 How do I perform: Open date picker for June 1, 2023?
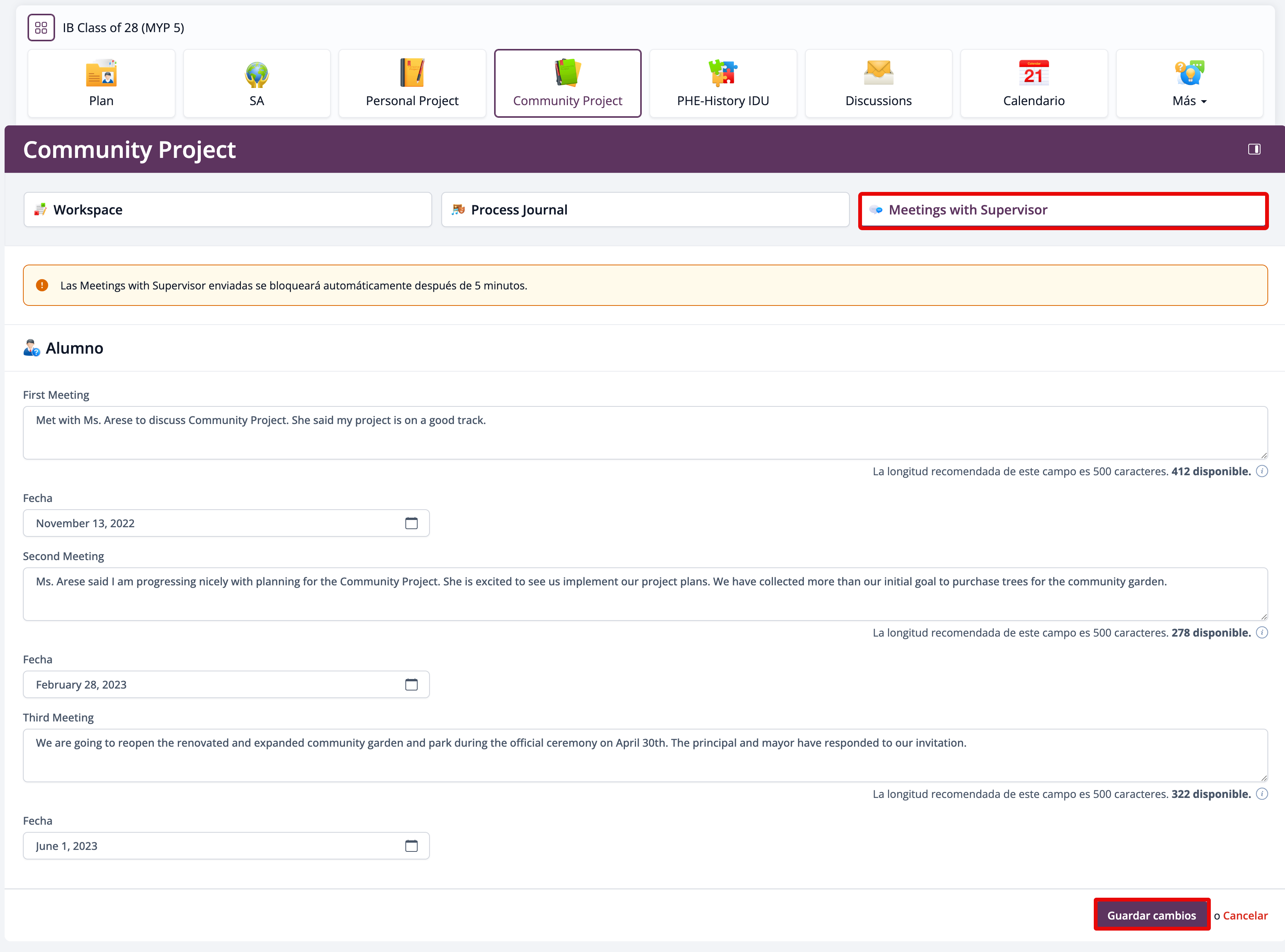[411, 846]
